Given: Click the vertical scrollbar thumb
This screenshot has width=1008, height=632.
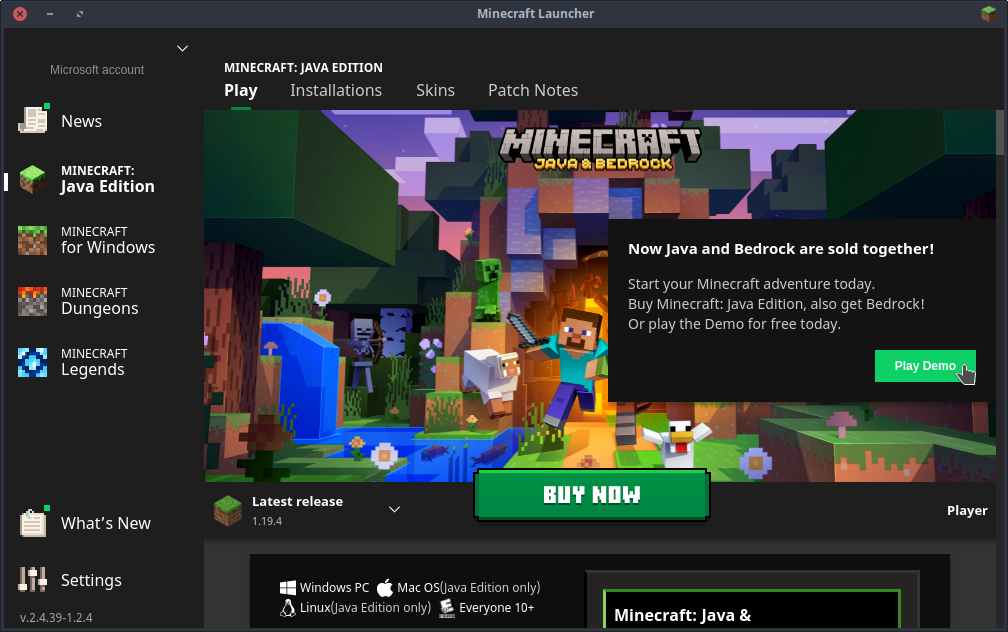Looking at the screenshot, I should tap(1000, 132).
